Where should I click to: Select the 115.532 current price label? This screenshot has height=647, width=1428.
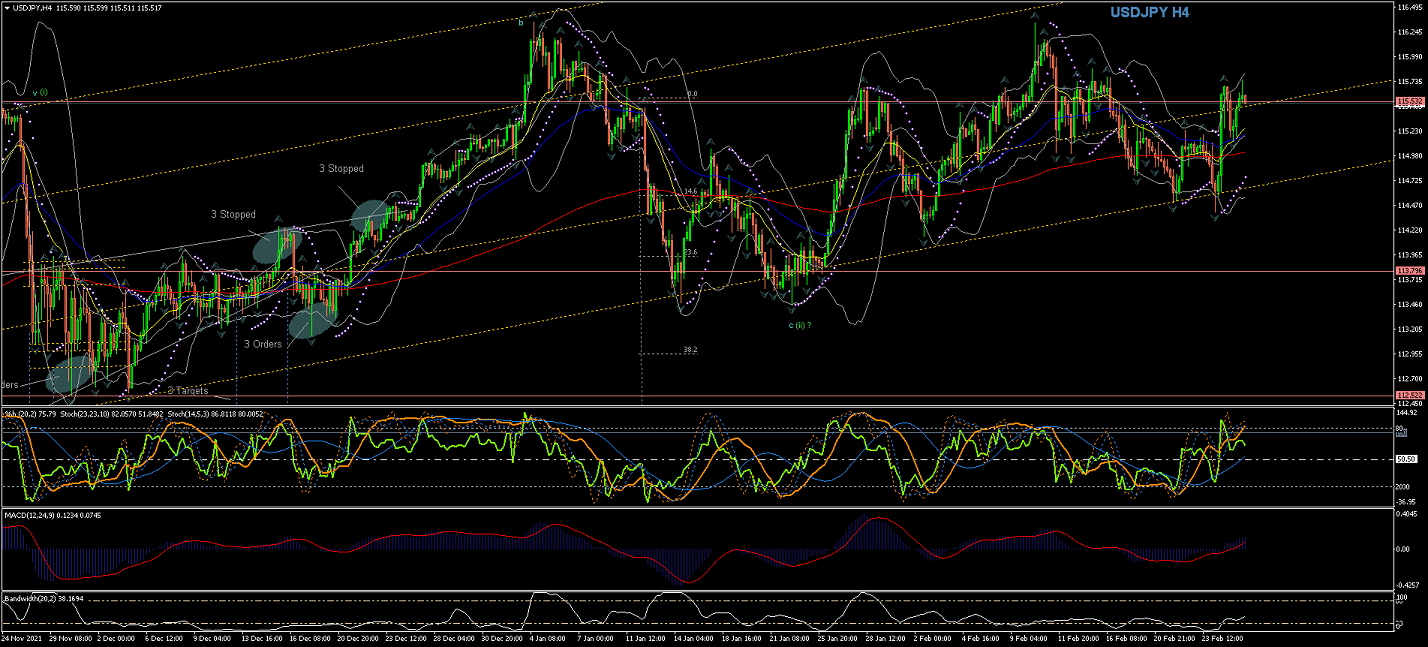(x=1410, y=102)
